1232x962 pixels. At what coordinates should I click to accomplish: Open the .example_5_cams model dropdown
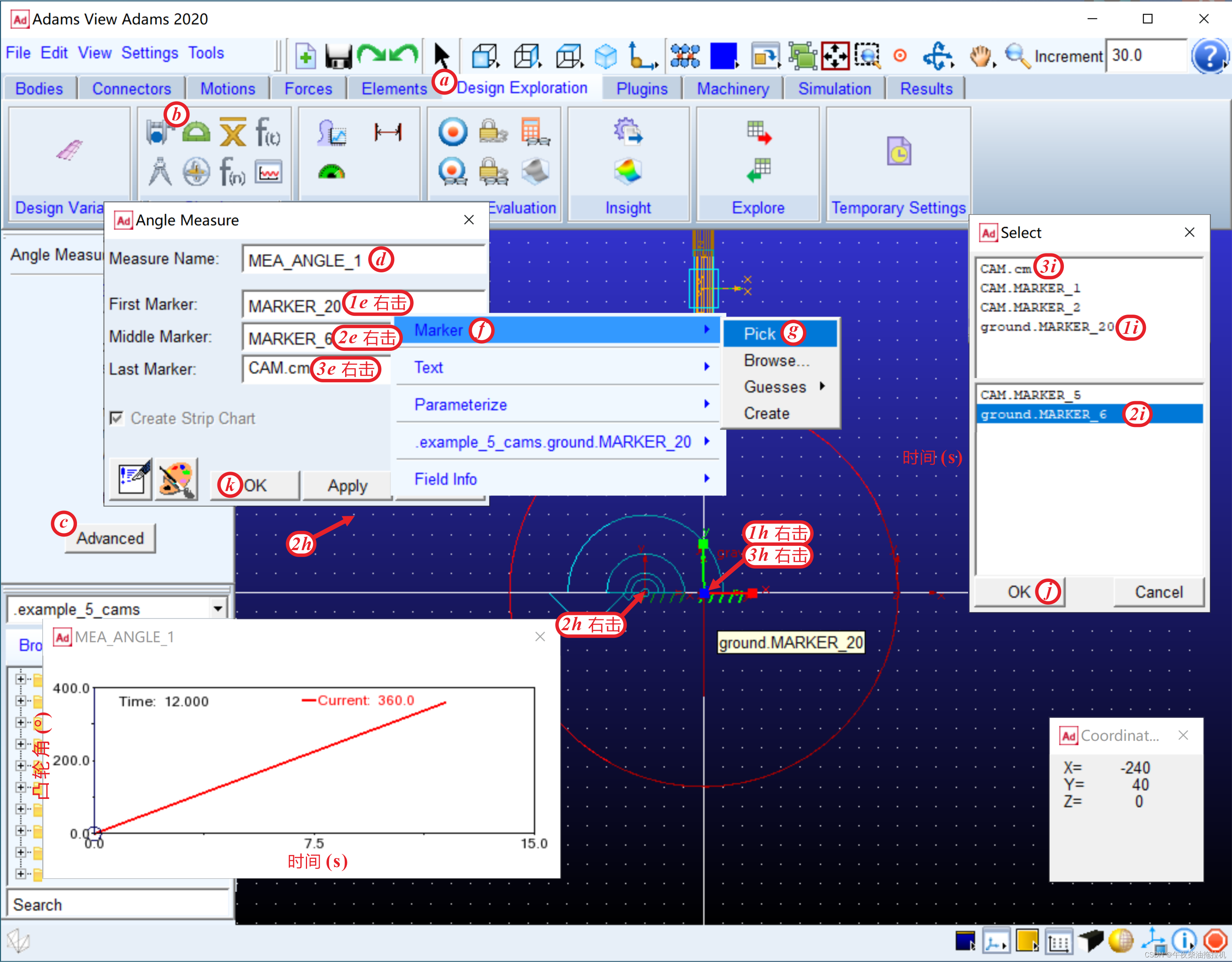[x=217, y=609]
